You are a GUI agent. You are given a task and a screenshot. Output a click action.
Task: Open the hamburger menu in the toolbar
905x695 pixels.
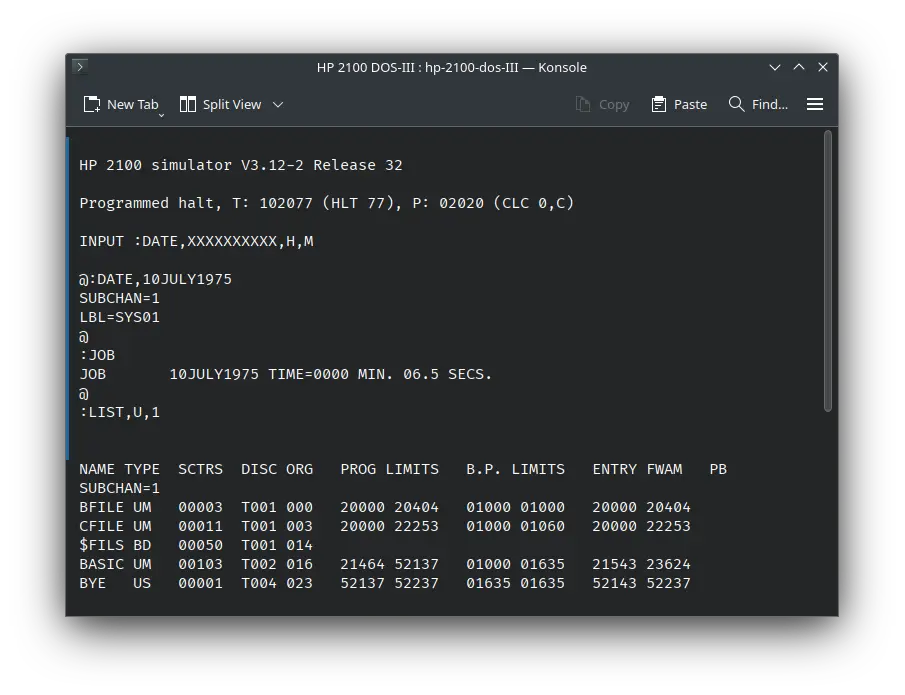[815, 104]
